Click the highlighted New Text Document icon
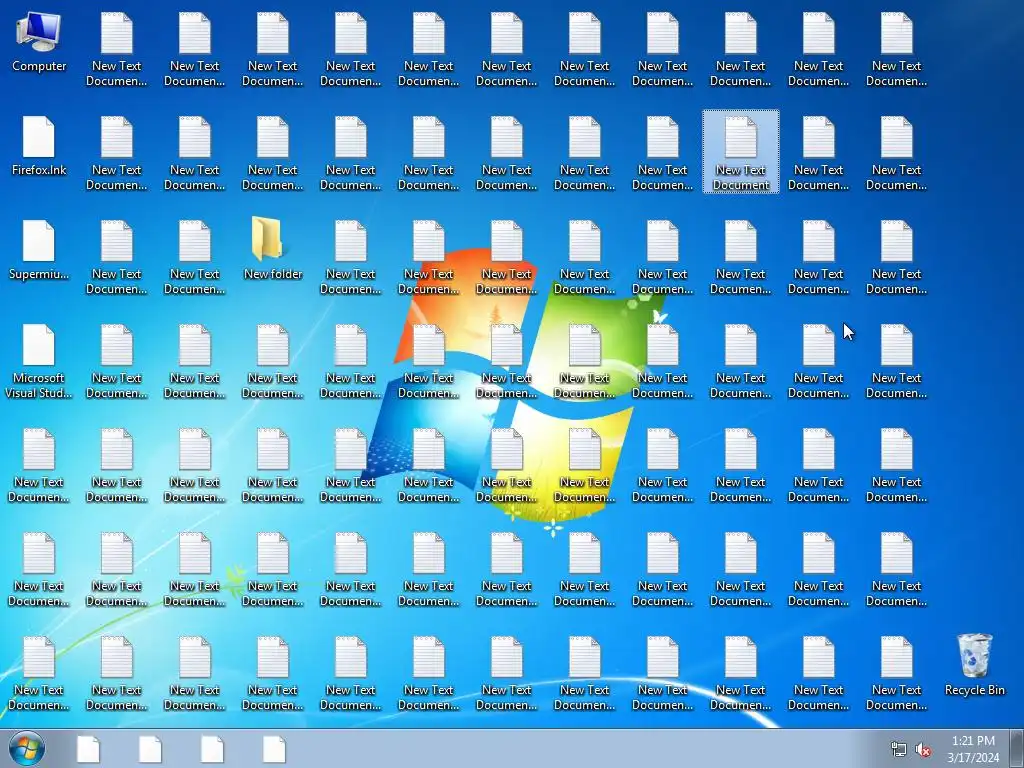 [741, 152]
